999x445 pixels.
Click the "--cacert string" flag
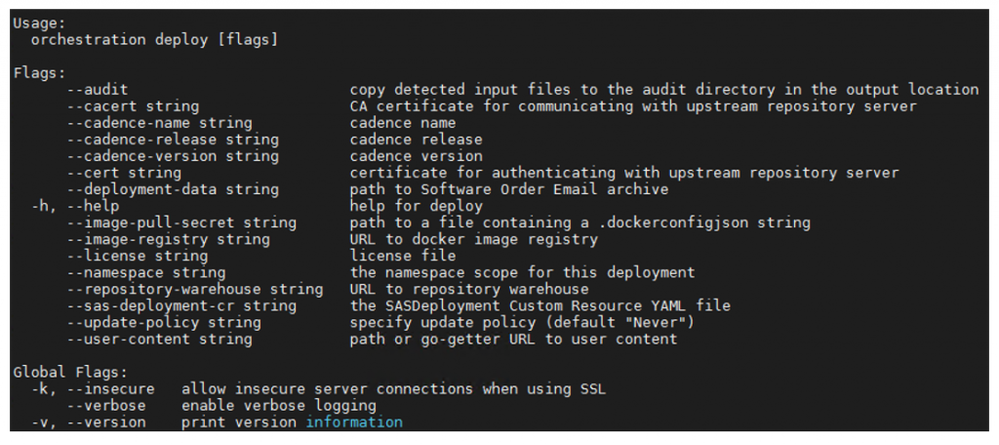[132, 106]
